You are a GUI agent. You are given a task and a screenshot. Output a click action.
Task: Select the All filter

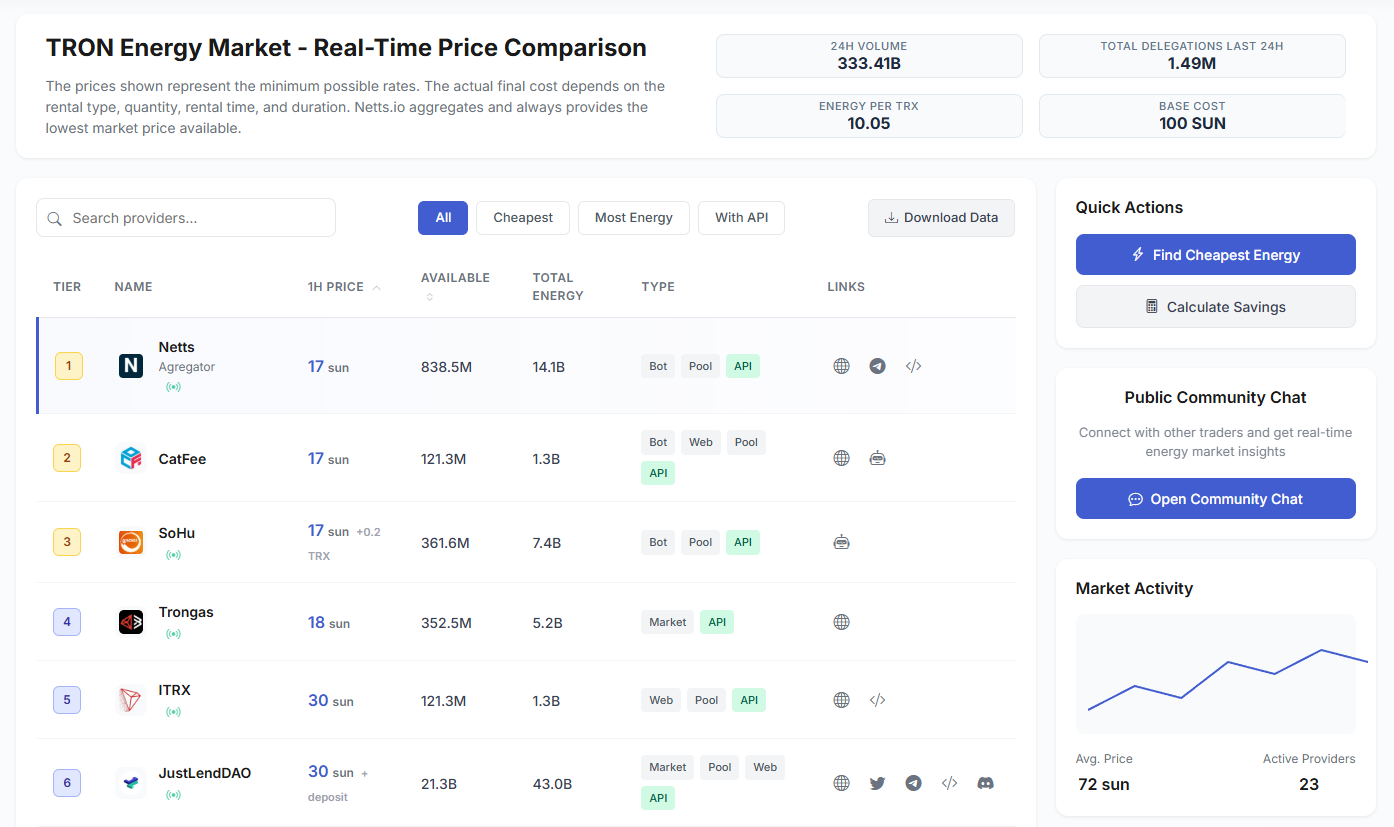pos(443,218)
